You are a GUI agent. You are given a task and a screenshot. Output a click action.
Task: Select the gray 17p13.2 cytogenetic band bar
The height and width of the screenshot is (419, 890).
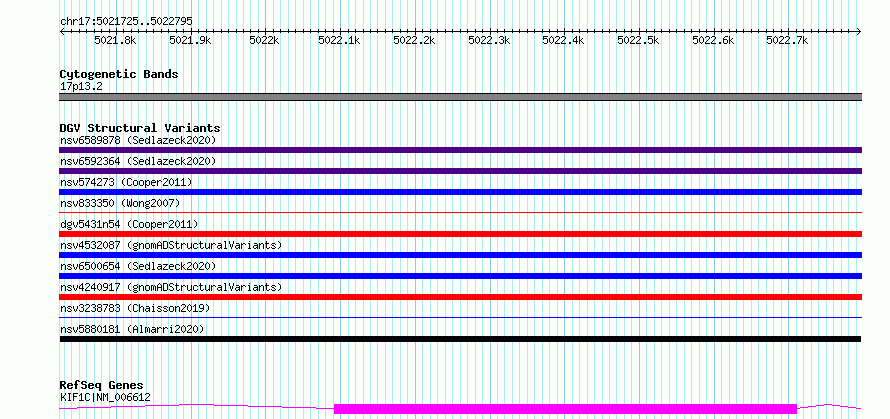tap(460, 97)
